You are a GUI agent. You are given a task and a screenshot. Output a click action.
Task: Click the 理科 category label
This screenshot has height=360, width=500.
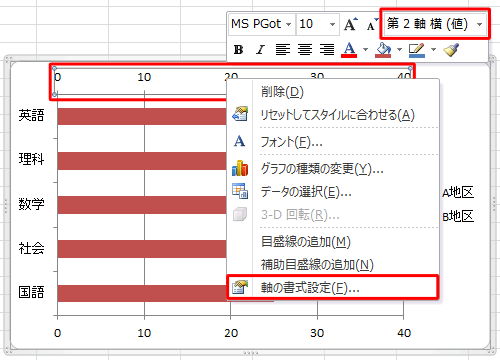pos(31,159)
